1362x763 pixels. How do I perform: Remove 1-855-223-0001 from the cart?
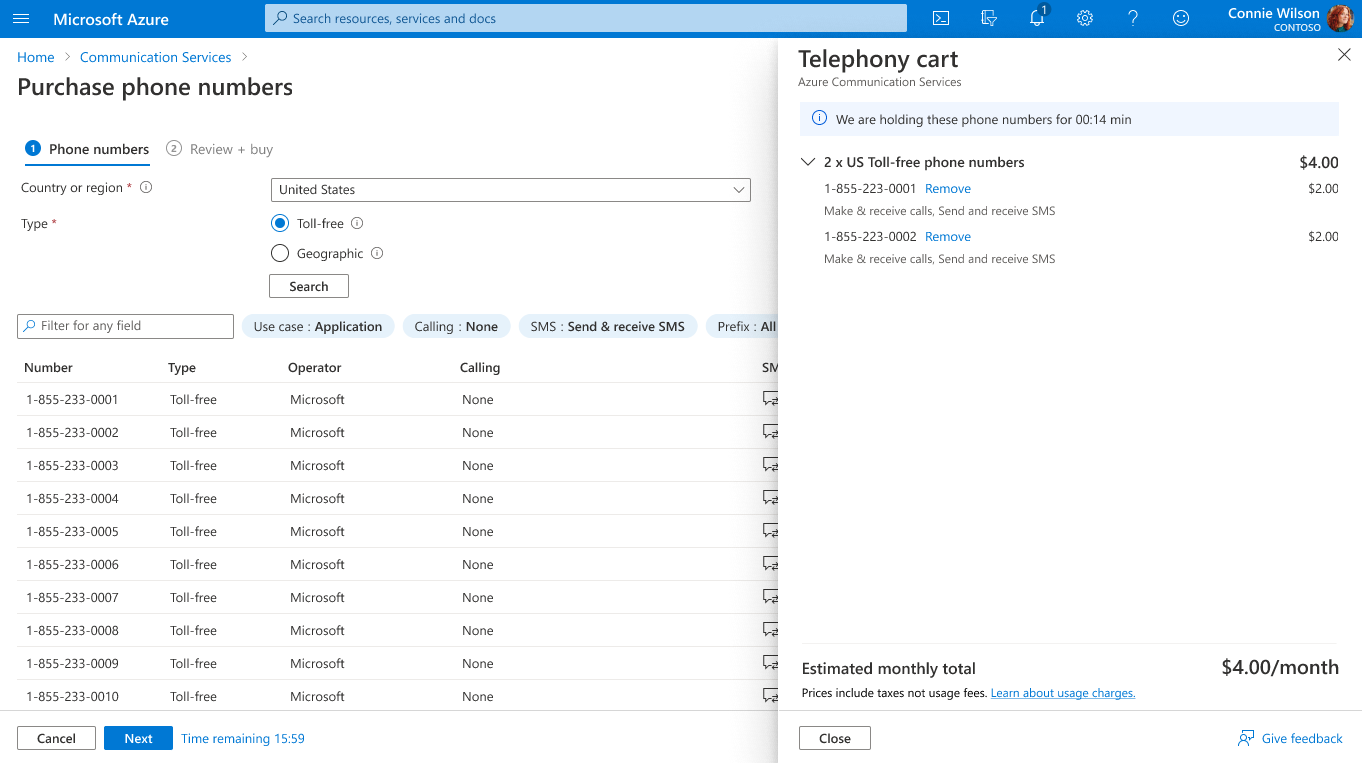[x=947, y=189]
